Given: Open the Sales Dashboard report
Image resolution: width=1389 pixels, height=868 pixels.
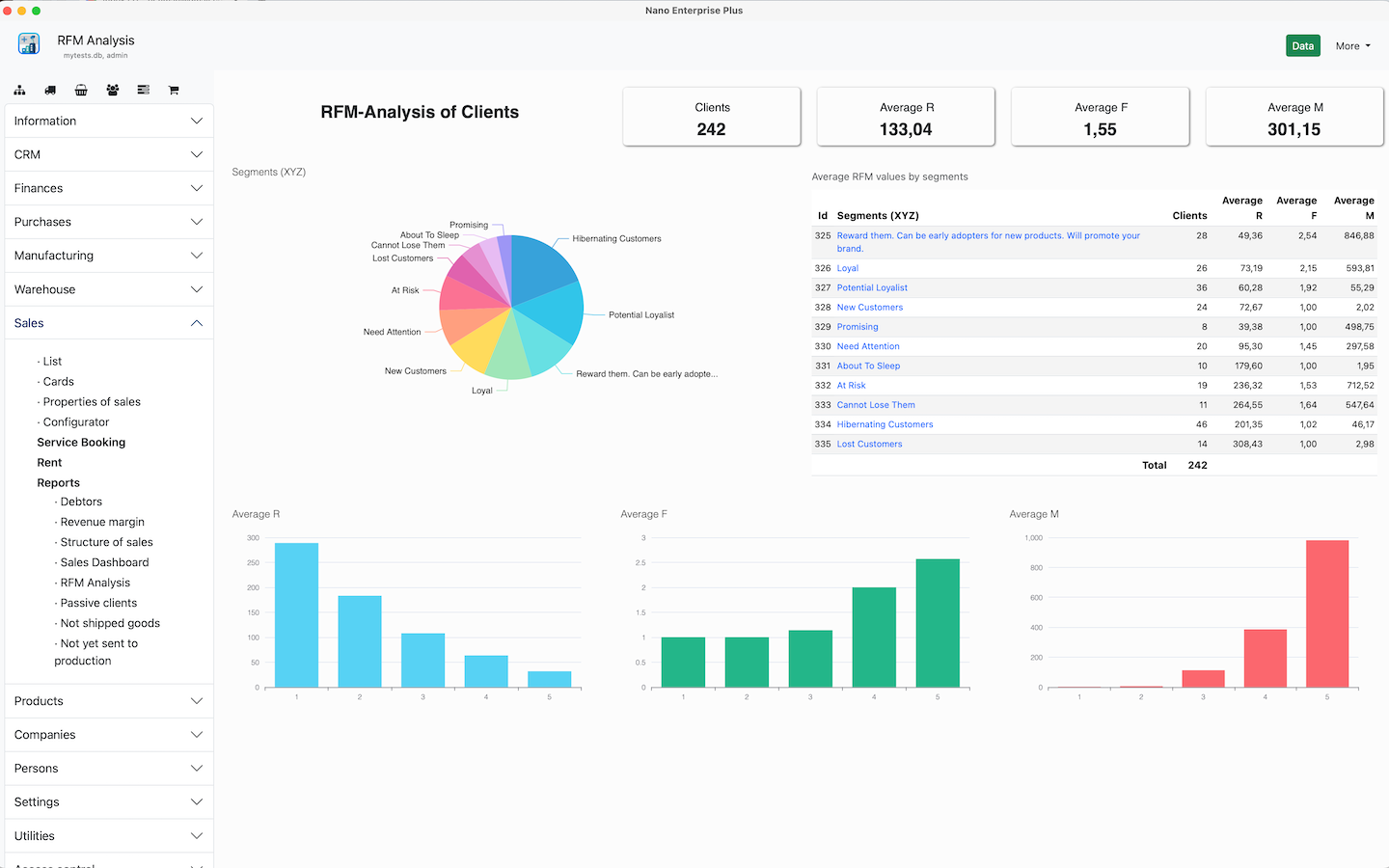Looking at the screenshot, I should 104,562.
